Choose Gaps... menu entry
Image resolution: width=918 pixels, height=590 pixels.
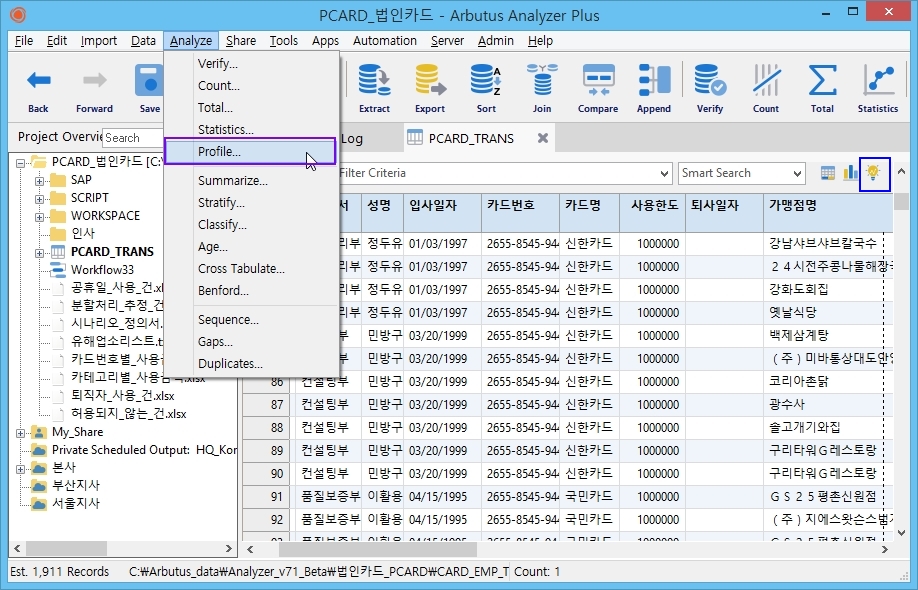[215, 342]
